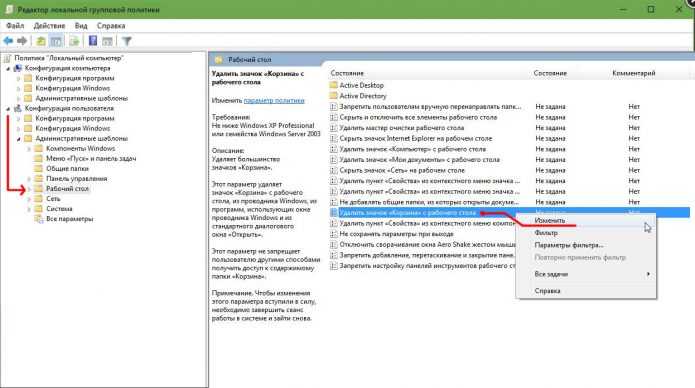695x388 pixels.
Task: Click policy icon of Удалить мастер очистки рабочего стола
Action: click(x=334, y=128)
